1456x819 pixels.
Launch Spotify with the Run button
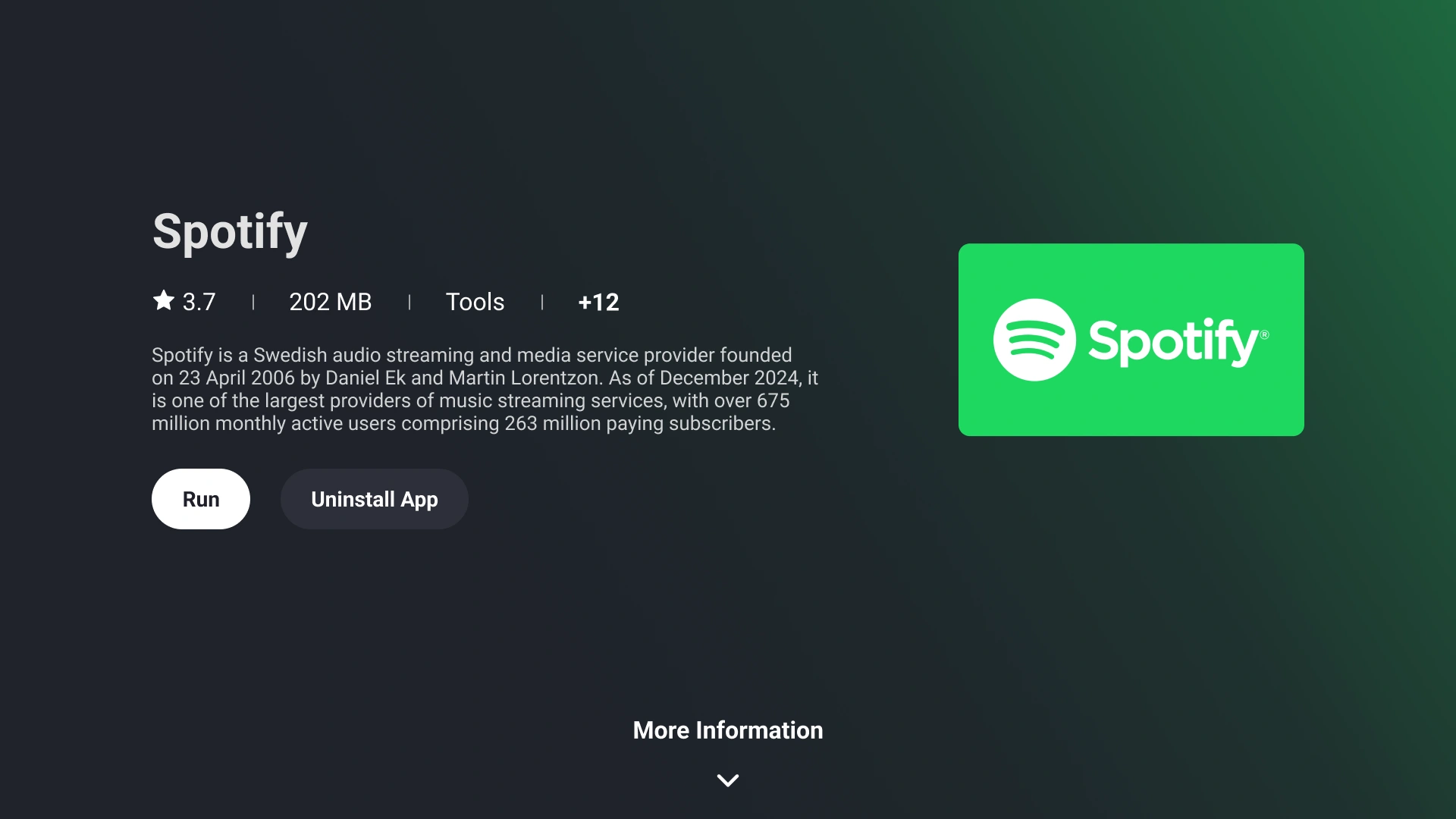(201, 499)
